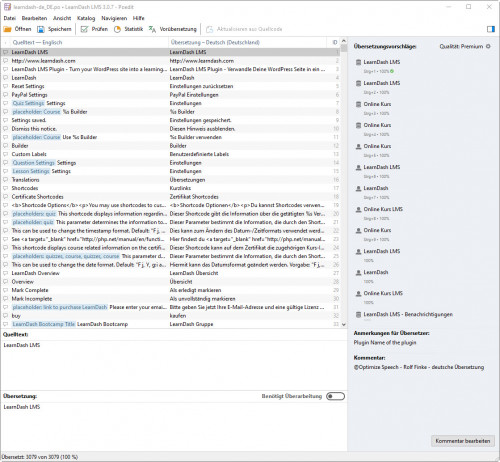
Task: Open the Bearbeiten menu
Action: 34,18
